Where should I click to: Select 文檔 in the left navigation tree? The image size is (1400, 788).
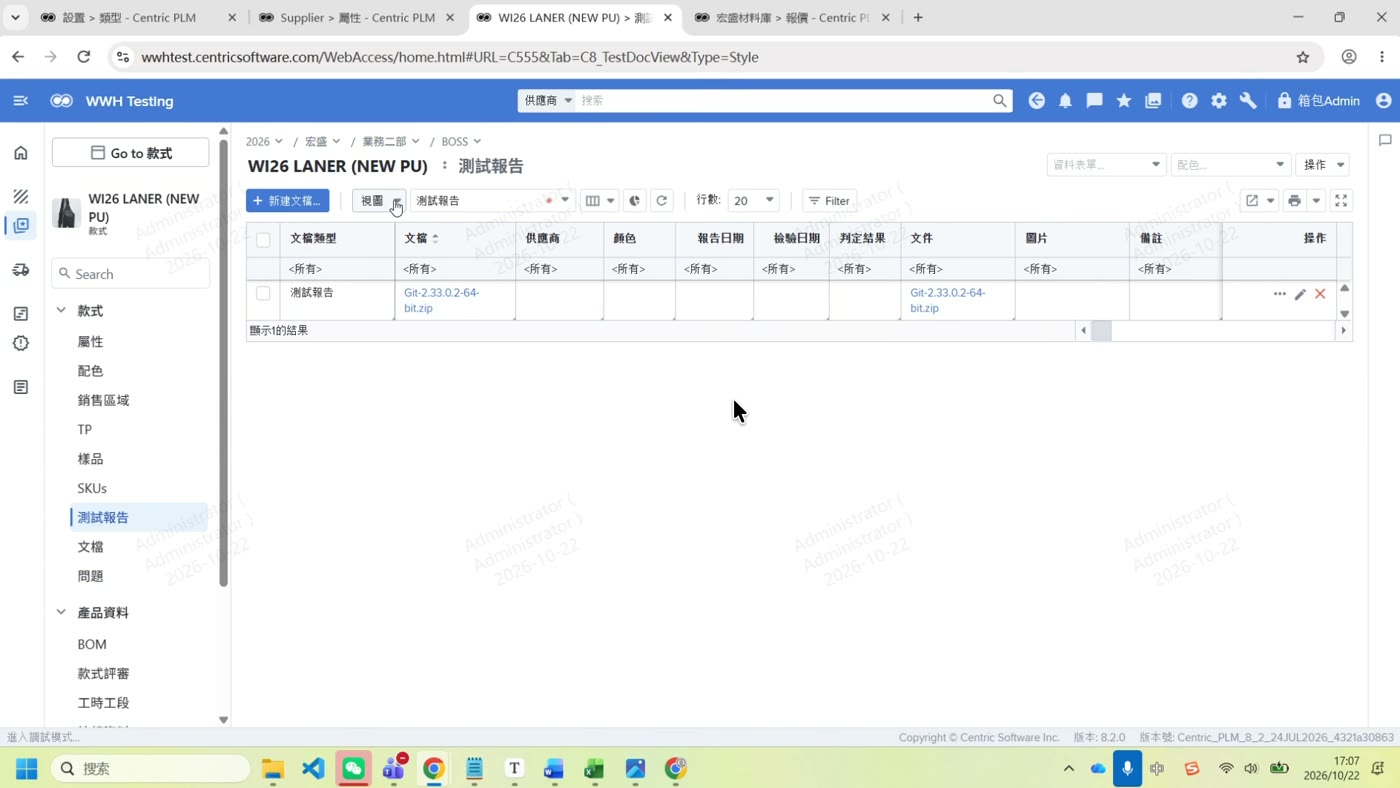[91, 547]
